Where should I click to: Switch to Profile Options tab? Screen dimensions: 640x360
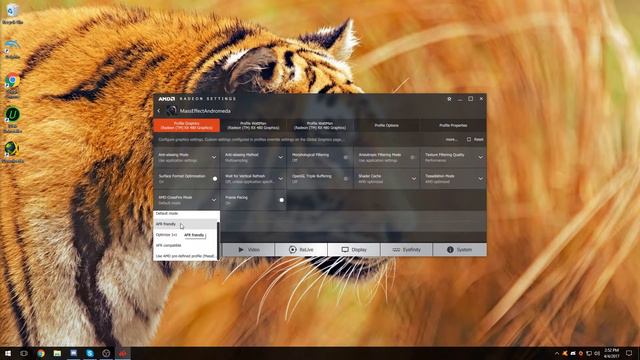click(387, 126)
